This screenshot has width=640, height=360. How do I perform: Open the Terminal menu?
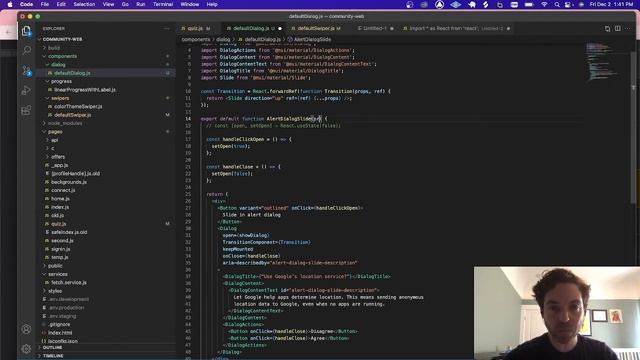coord(163,4)
